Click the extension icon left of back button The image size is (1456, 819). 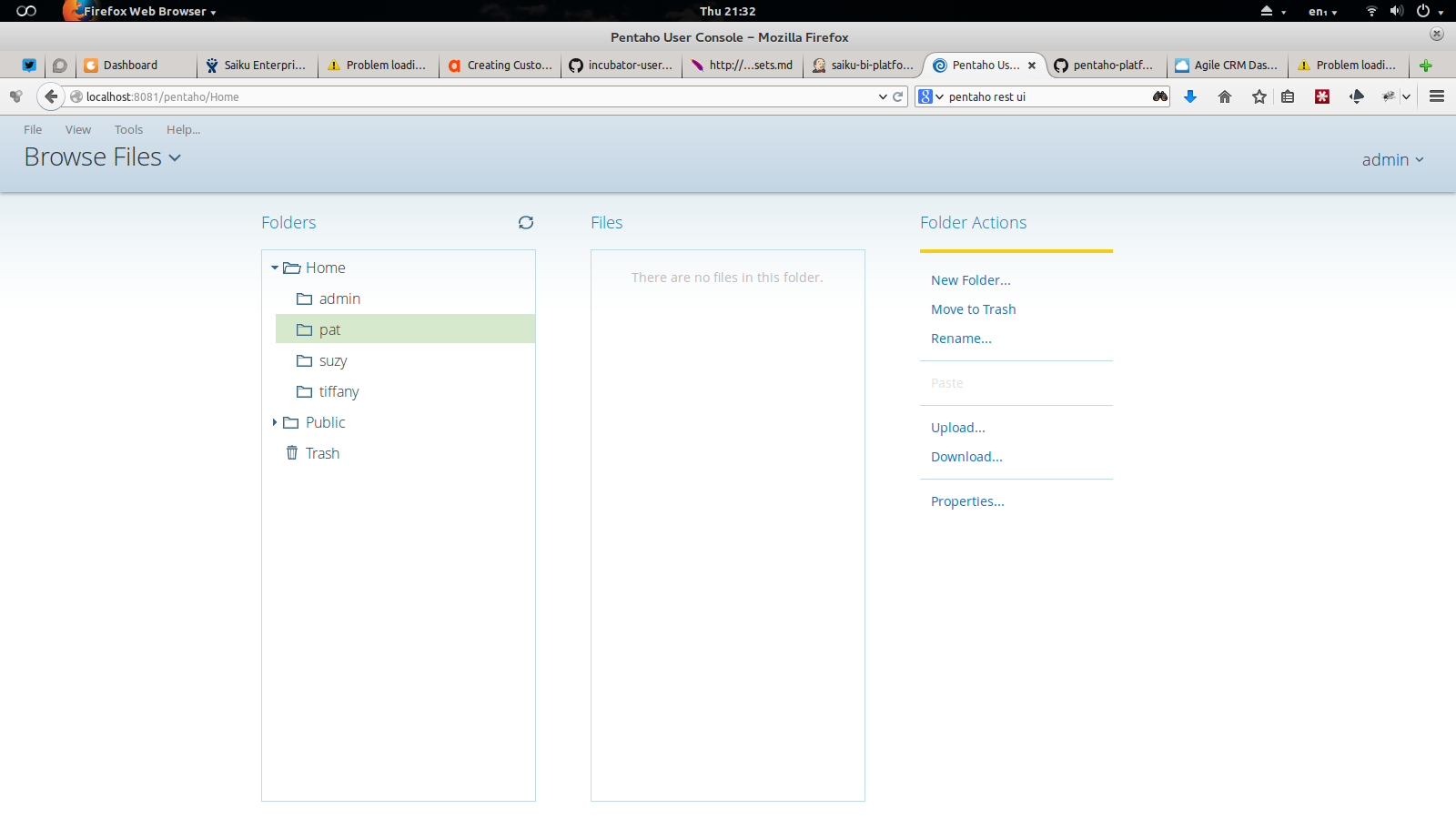tap(16, 96)
